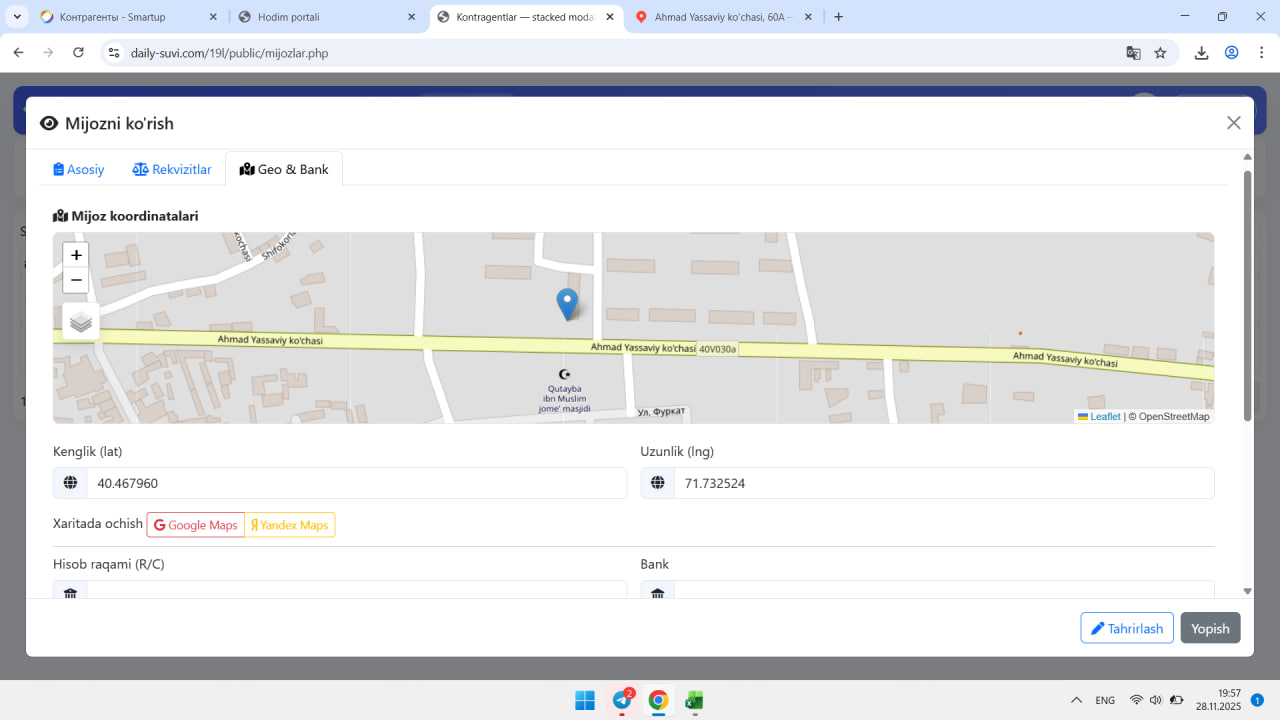Switch to the Asosiy tab
Image resolution: width=1280 pixels, height=720 pixels.
79,169
